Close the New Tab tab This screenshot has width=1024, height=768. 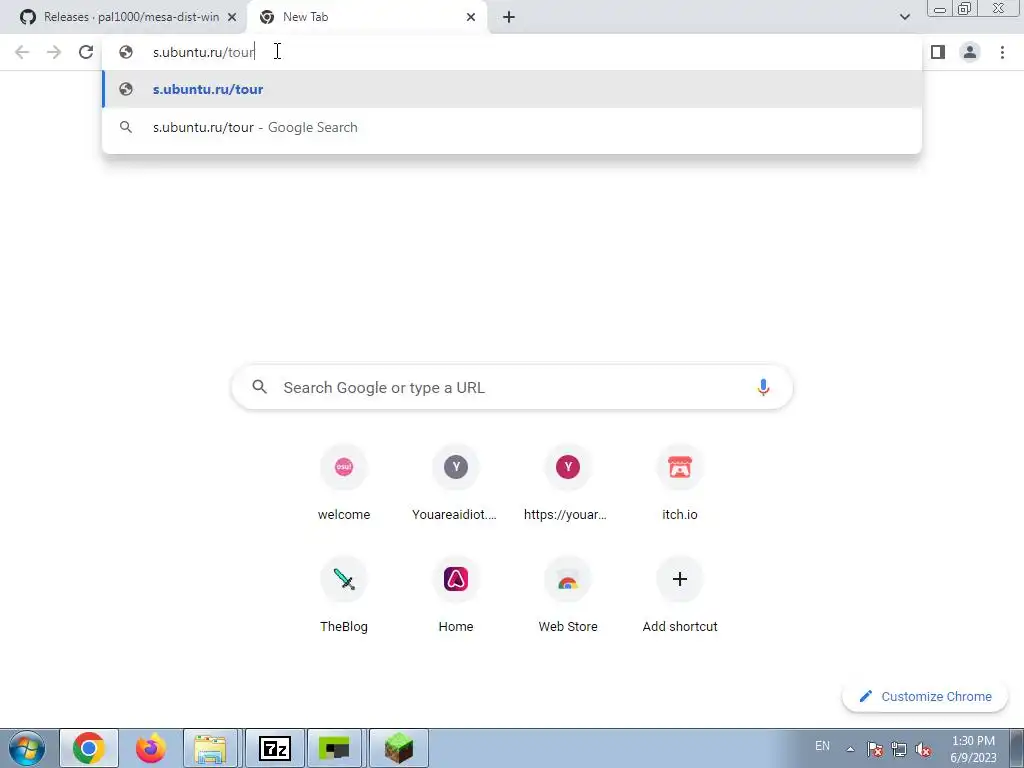[x=471, y=17]
